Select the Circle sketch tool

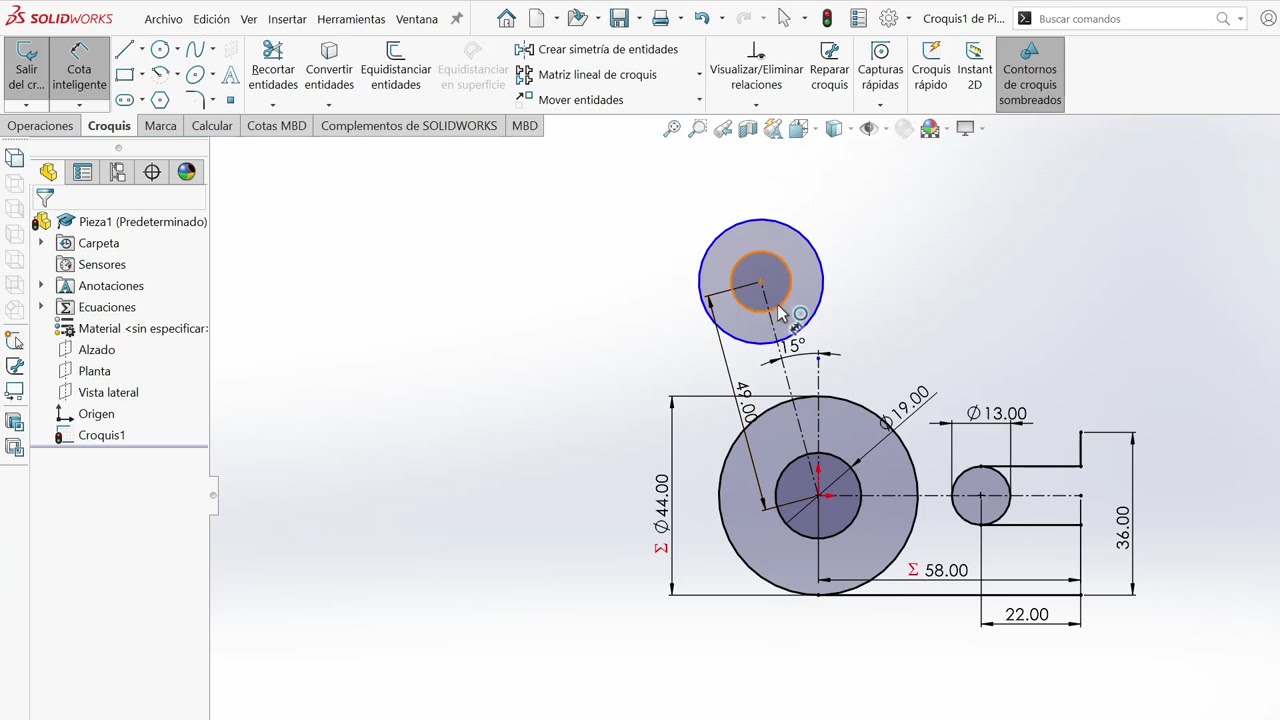160,49
